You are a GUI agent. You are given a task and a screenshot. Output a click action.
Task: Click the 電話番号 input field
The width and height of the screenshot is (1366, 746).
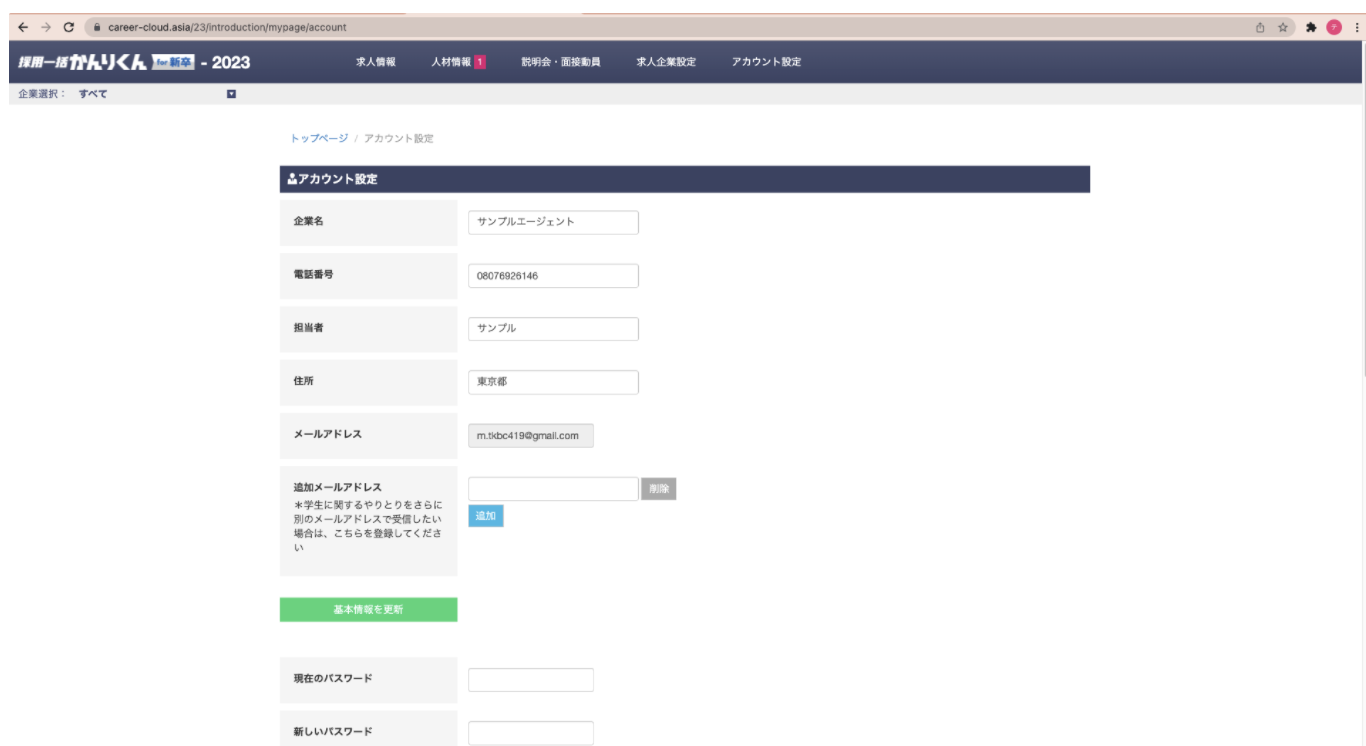click(x=553, y=276)
